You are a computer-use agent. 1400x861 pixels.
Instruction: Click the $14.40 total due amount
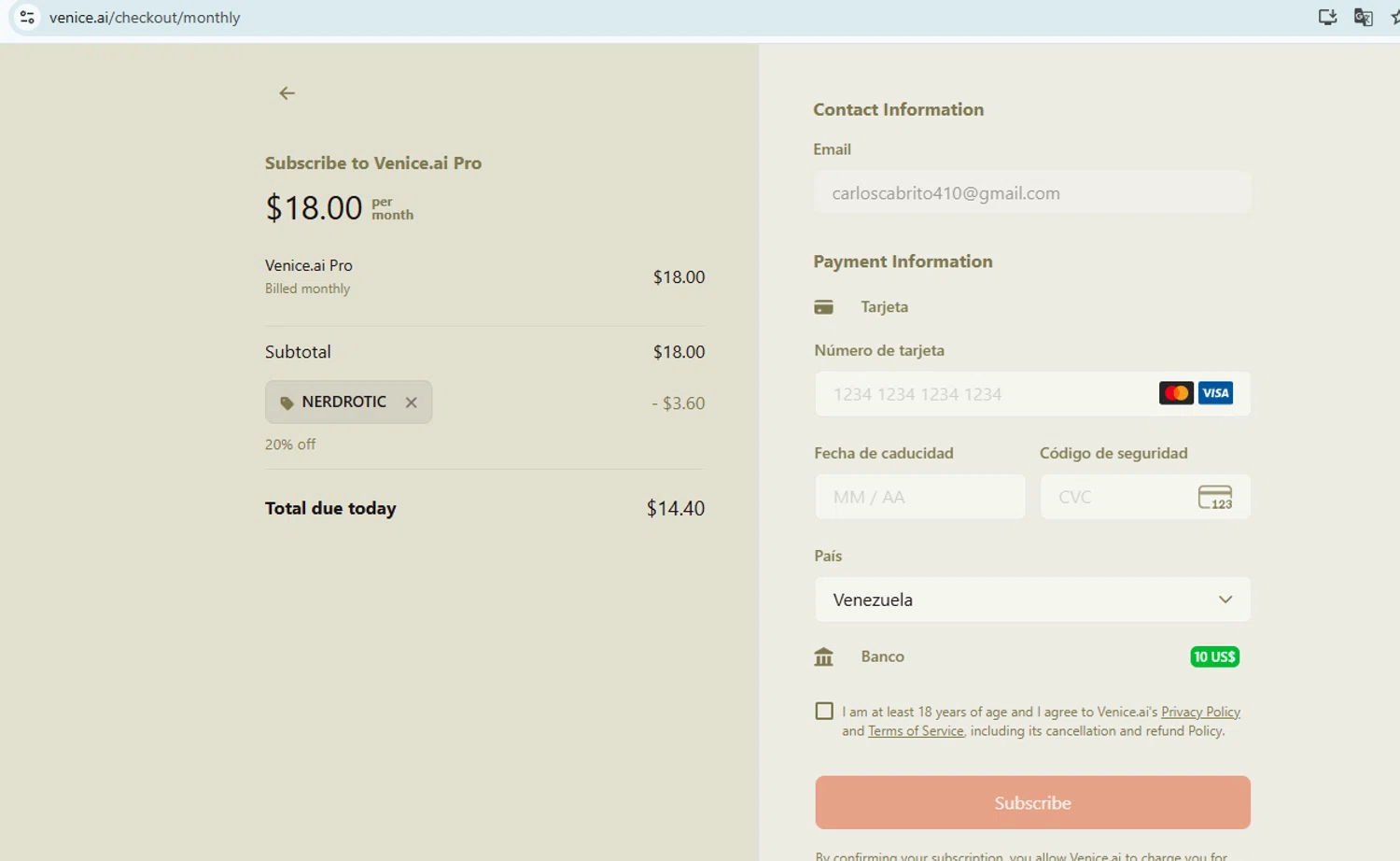click(676, 508)
